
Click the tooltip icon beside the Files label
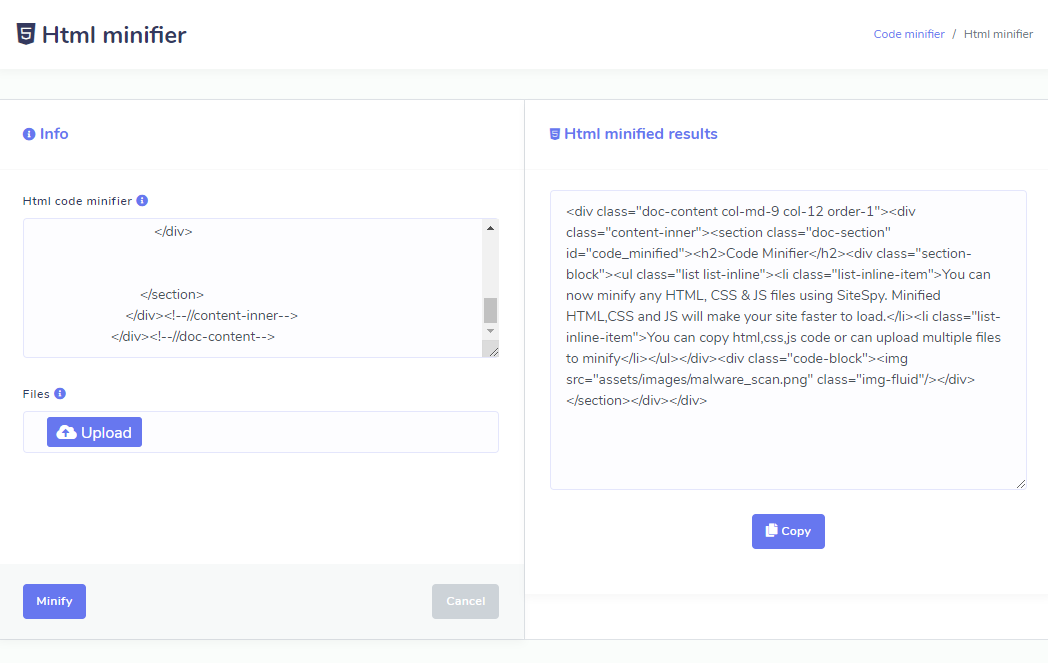(60, 394)
